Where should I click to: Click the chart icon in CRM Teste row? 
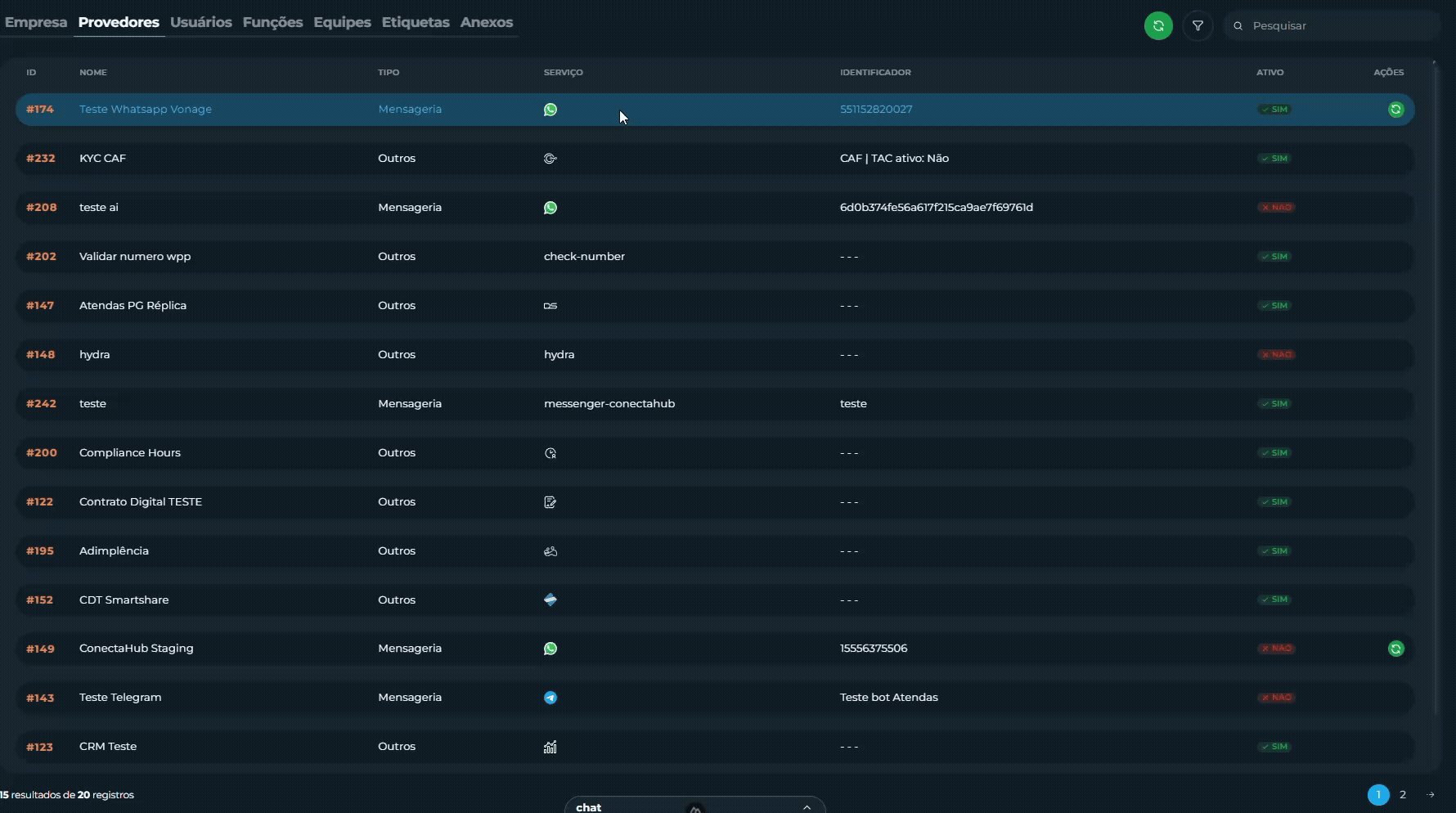click(550, 747)
